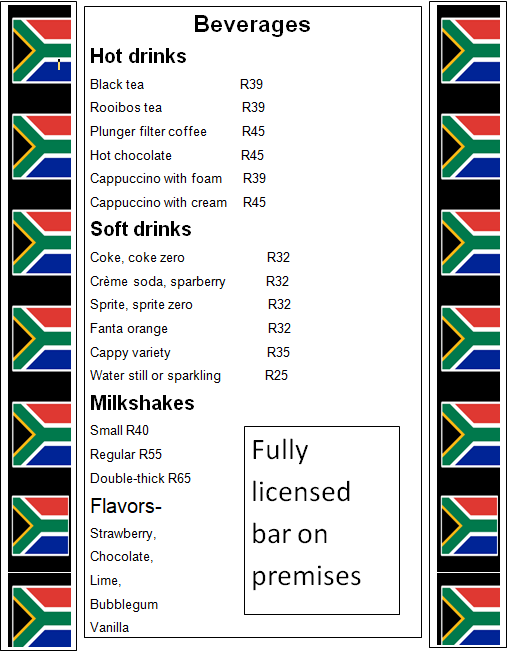This screenshot has height=657, width=507.
Task: Select the Bubblegum flavor text
Action: [x=124, y=604]
